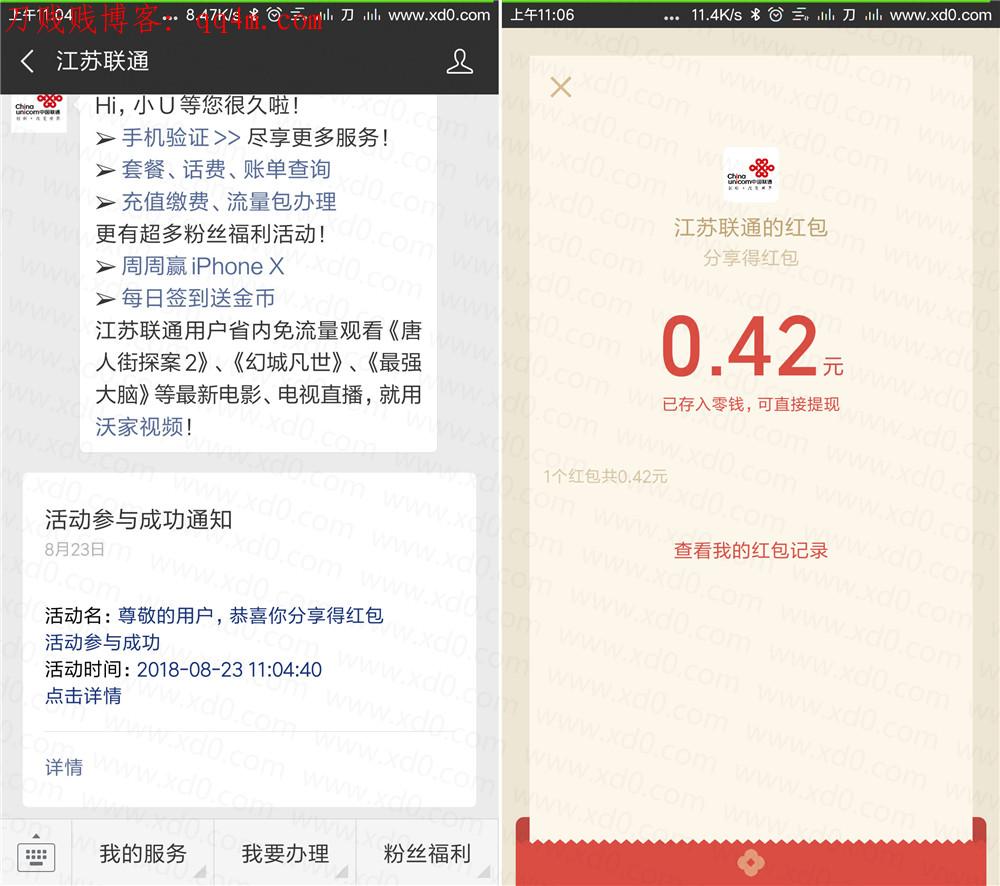Image resolution: width=1000 pixels, height=886 pixels.
Task: Open the 我的服务 menu
Action: coord(143,853)
